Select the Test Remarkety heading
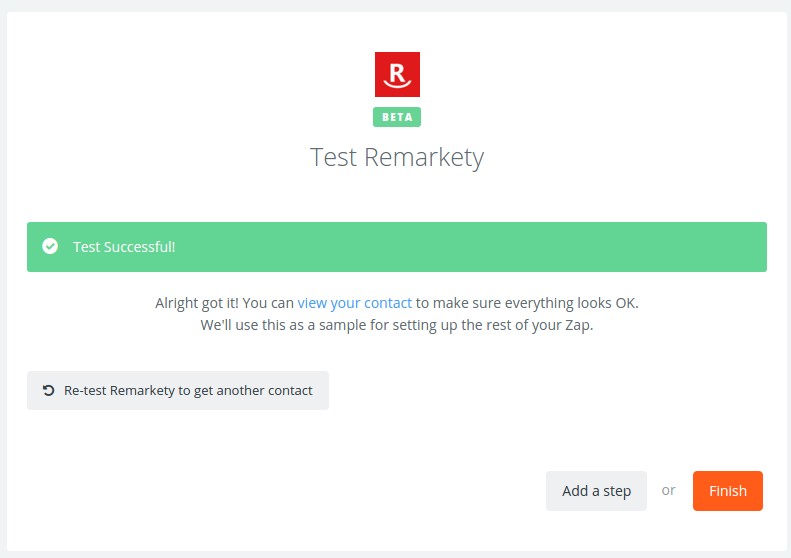The width and height of the screenshot is (791, 558). (x=397, y=157)
